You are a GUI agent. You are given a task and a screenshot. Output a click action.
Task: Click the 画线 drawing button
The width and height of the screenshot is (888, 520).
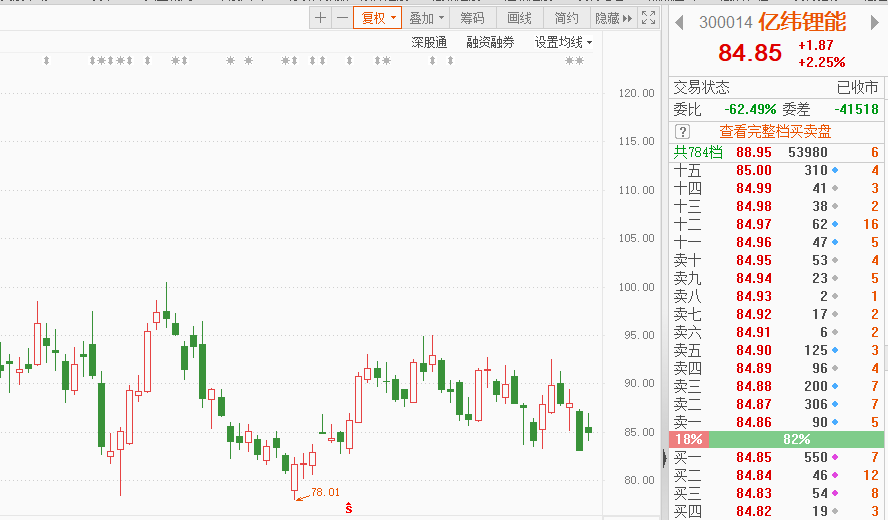519,18
